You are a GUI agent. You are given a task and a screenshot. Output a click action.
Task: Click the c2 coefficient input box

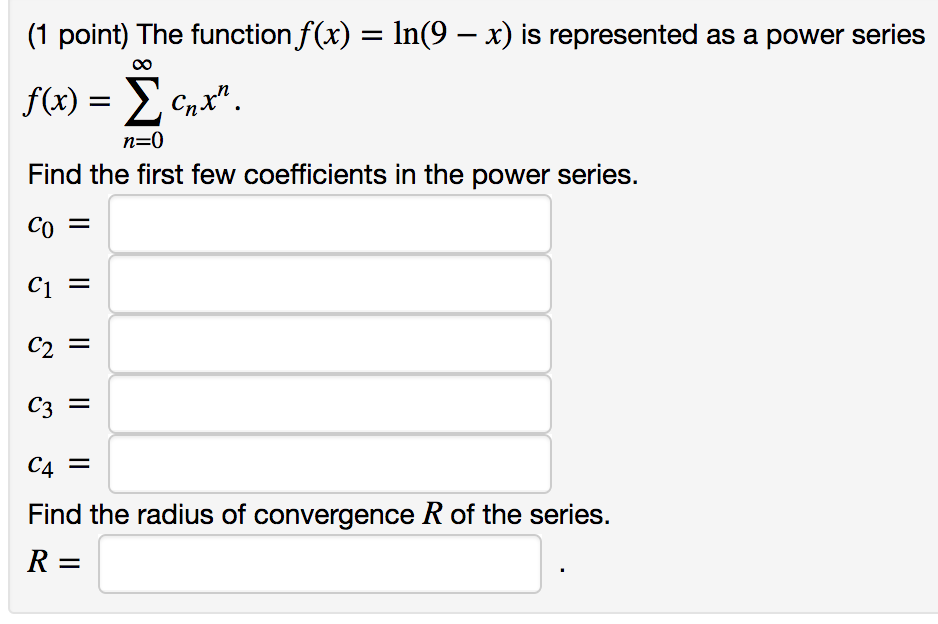(330, 343)
